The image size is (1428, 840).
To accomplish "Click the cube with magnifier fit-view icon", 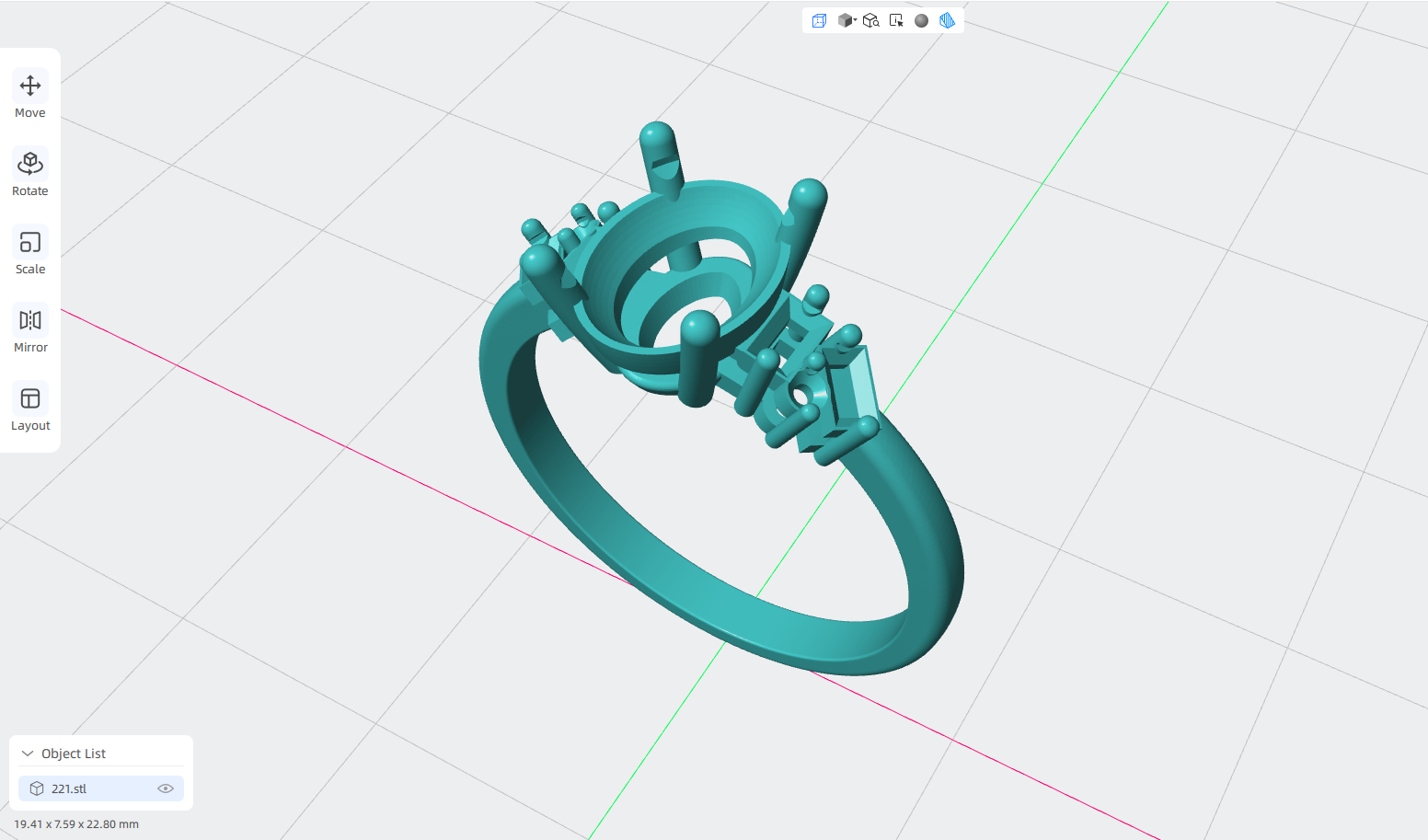I will [x=871, y=20].
